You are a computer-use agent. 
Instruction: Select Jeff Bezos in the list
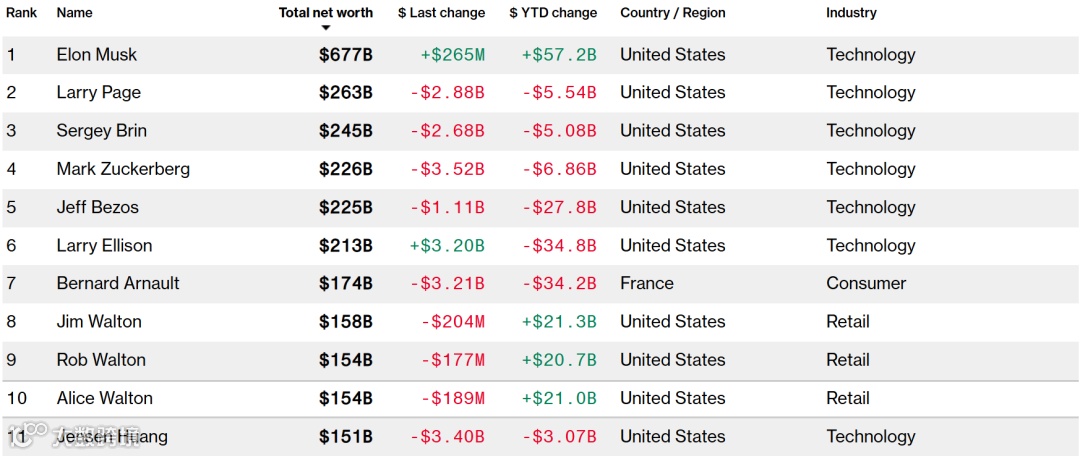click(98, 208)
